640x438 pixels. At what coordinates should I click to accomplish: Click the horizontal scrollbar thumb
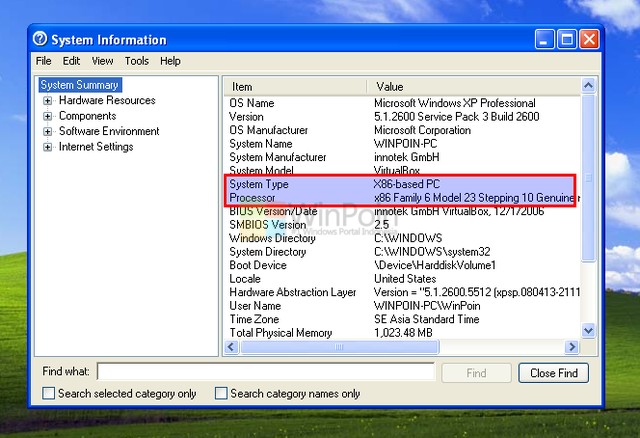340,347
